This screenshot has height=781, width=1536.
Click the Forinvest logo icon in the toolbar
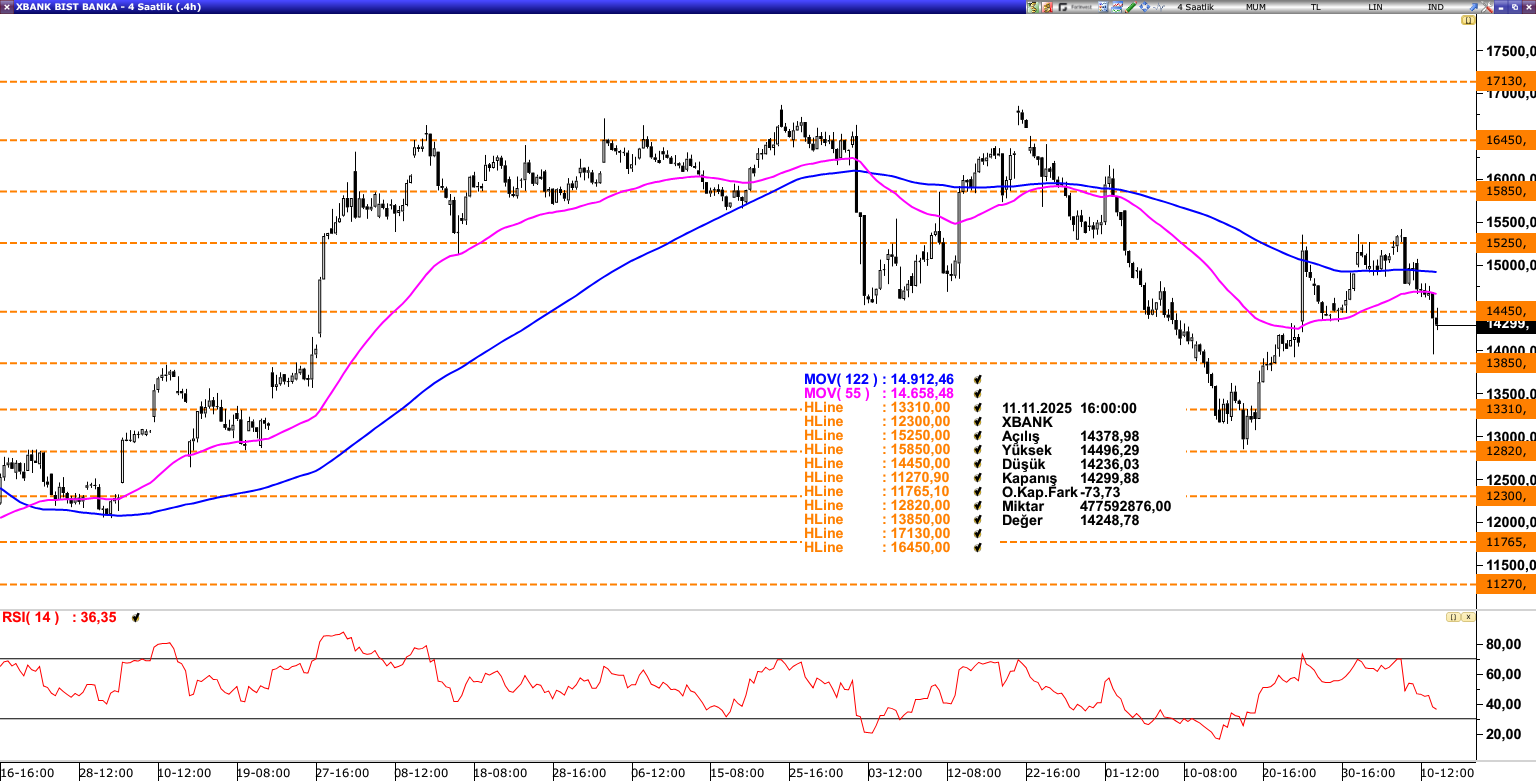(1063, 7)
